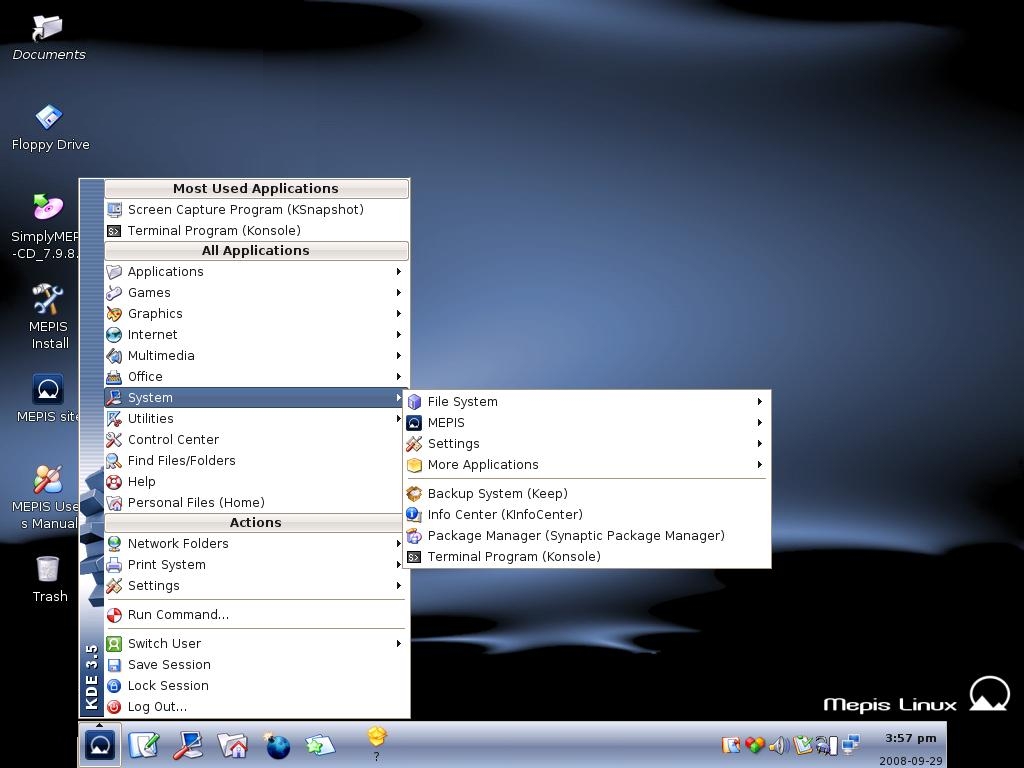The height and width of the screenshot is (768, 1024).
Task: Expand File System in the System submenu
Action: 586,402
